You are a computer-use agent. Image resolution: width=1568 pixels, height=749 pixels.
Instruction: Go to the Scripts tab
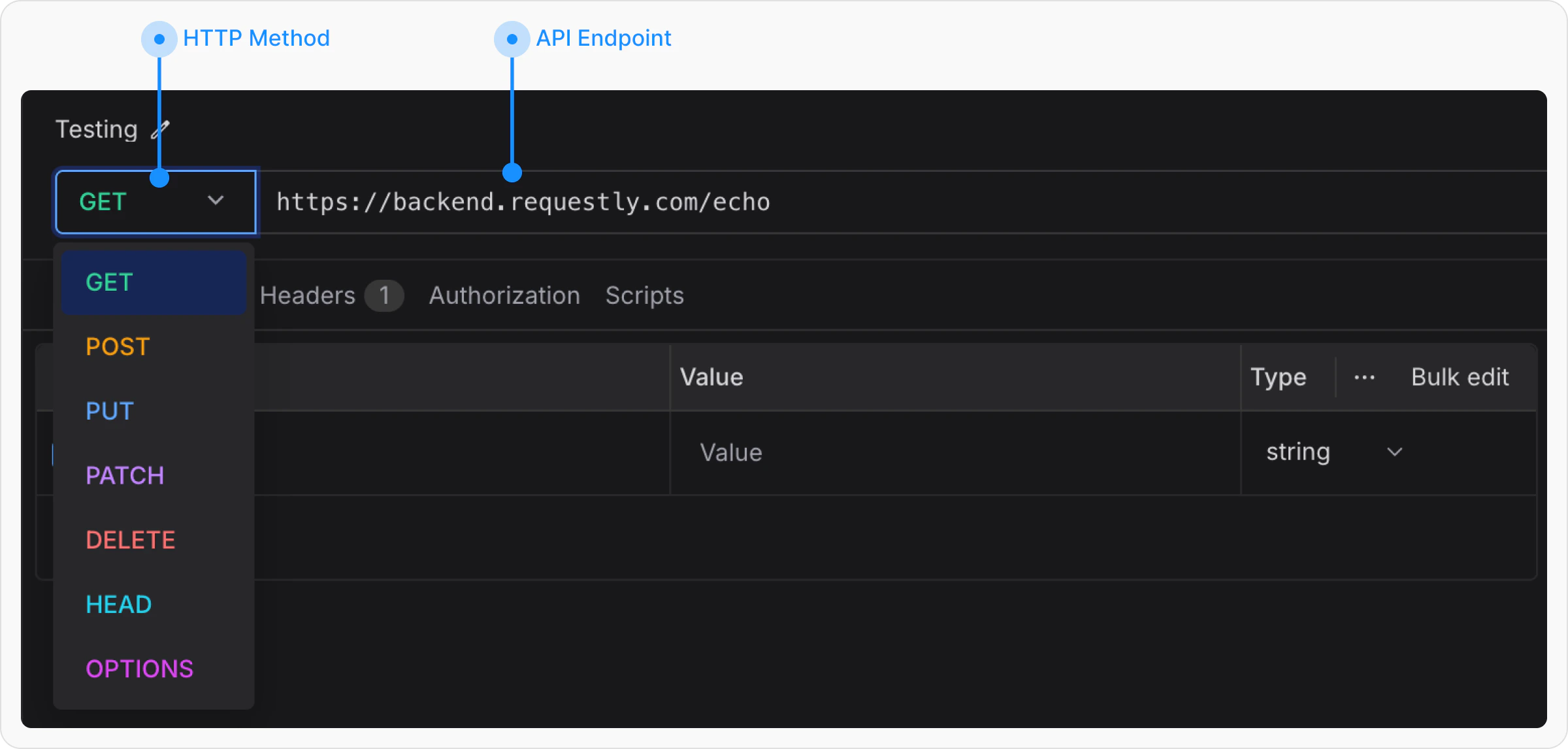[644, 295]
